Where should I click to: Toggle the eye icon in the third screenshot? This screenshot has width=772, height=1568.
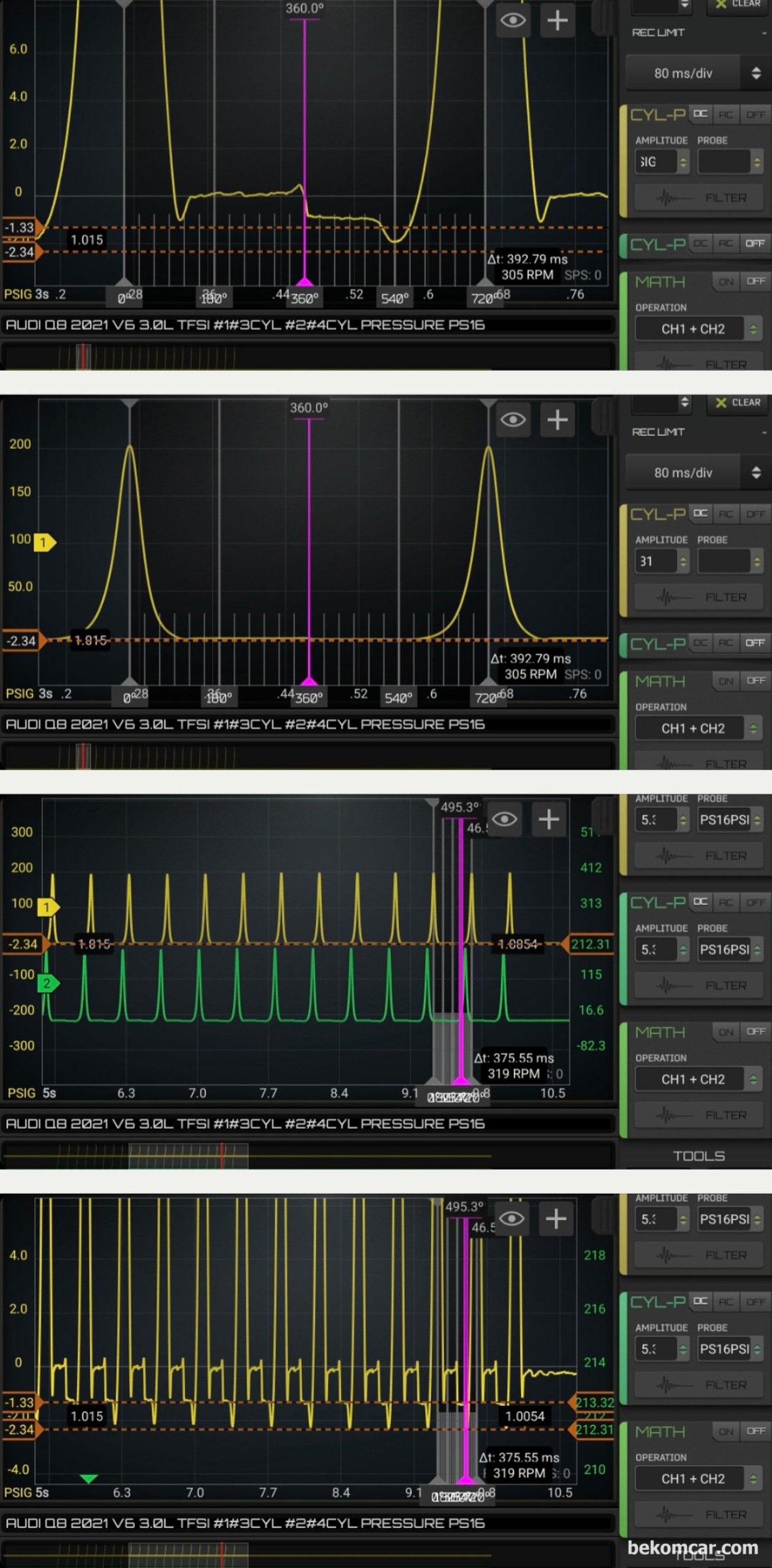(x=505, y=820)
